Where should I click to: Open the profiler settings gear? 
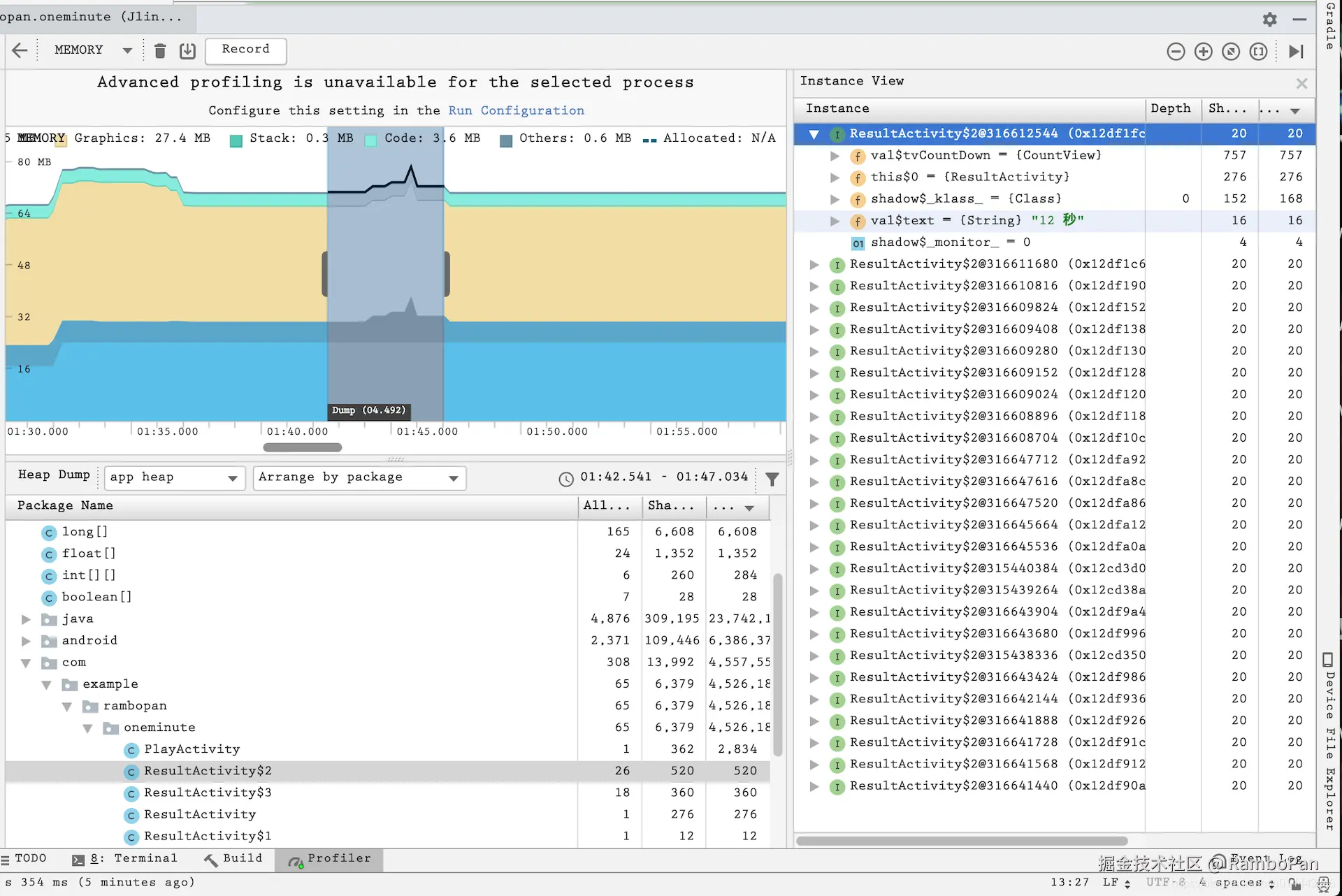click(x=1269, y=20)
